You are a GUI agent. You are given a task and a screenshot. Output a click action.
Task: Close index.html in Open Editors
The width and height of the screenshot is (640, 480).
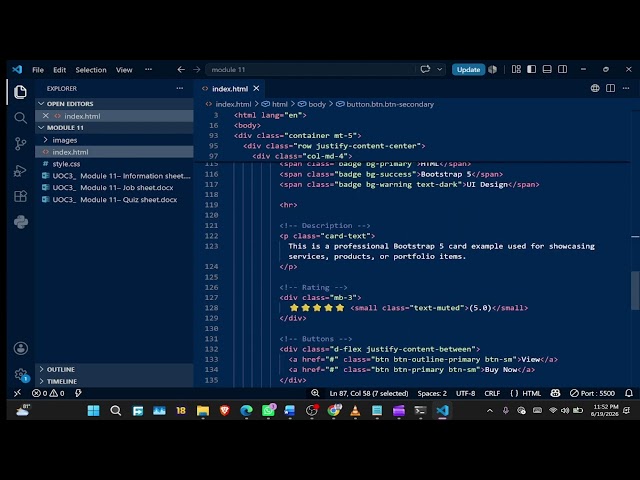click(46, 116)
